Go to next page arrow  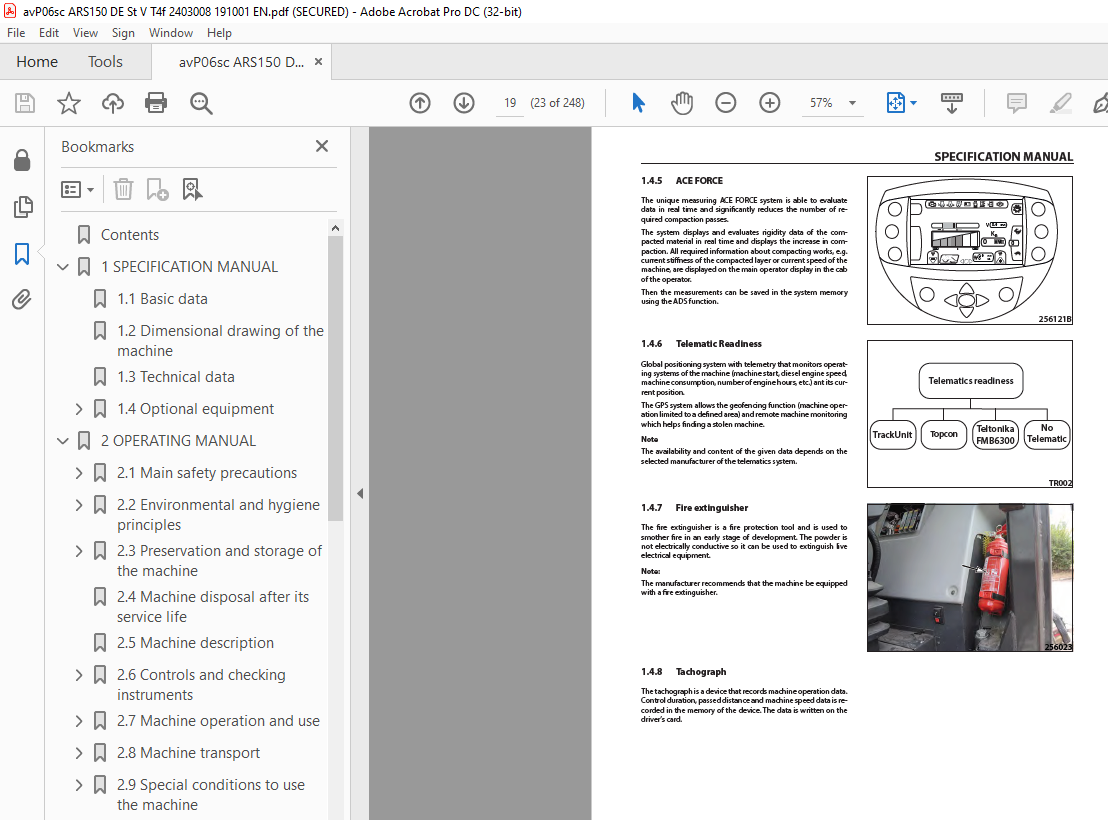464,103
